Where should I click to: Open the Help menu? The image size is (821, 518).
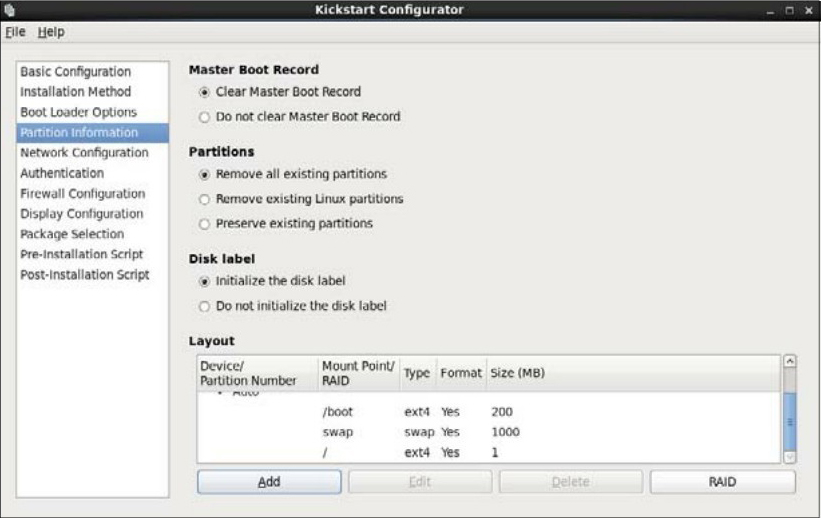tap(51, 32)
